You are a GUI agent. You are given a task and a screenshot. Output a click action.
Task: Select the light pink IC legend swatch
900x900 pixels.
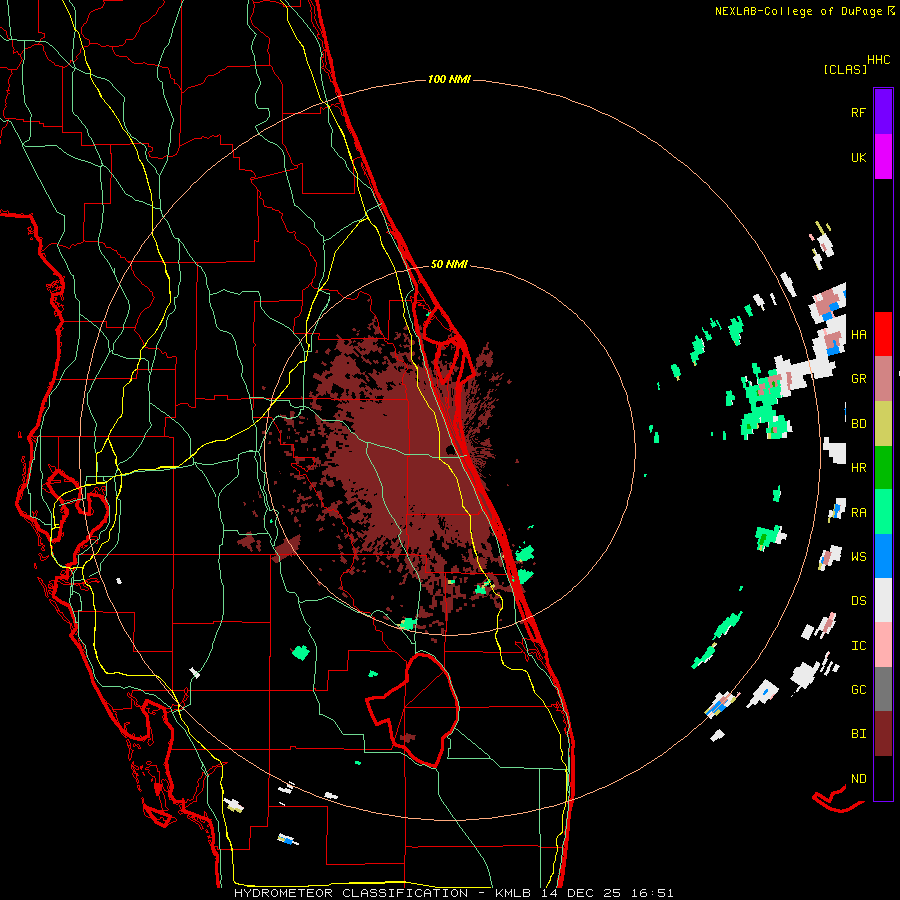(x=883, y=645)
